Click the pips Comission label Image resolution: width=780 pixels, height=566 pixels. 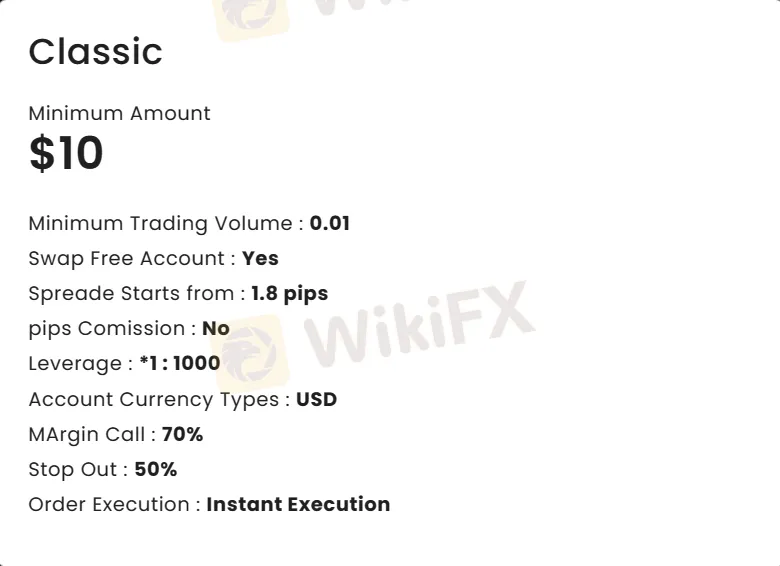tap(112, 328)
